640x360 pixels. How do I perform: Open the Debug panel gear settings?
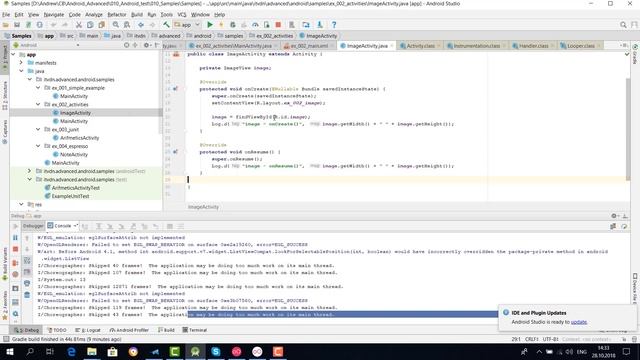614,216
